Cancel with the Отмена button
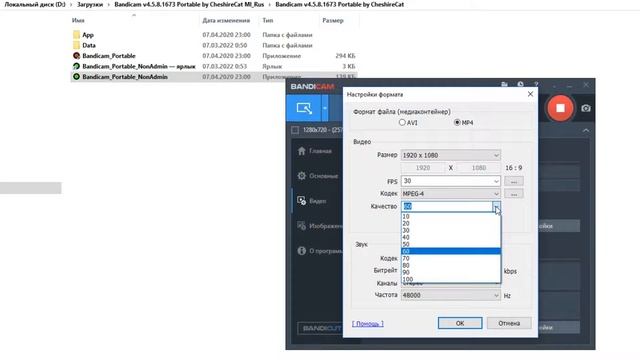 pos(509,323)
